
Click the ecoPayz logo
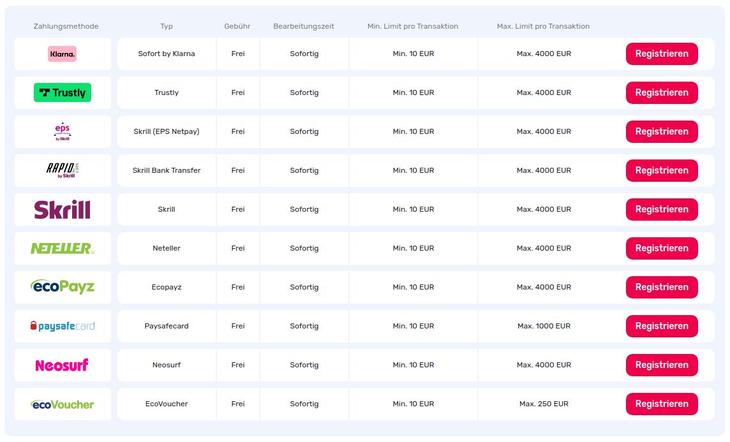(x=62, y=287)
